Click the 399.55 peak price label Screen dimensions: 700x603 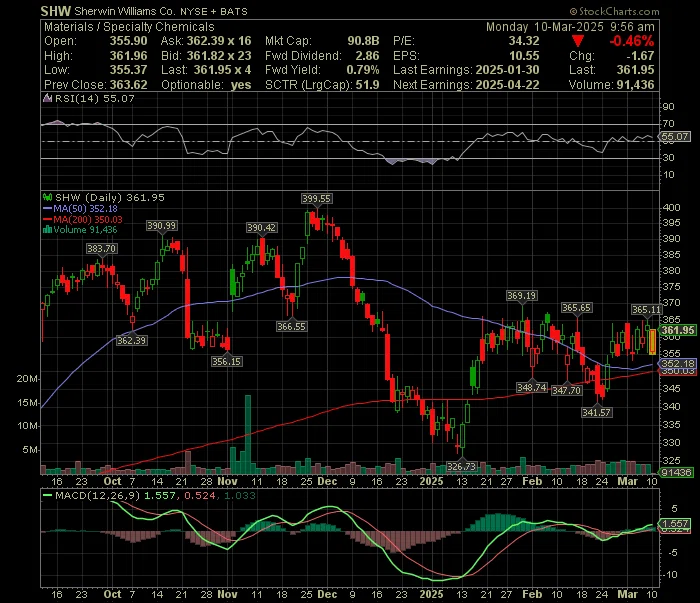pyautogui.click(x=316, y=198)
